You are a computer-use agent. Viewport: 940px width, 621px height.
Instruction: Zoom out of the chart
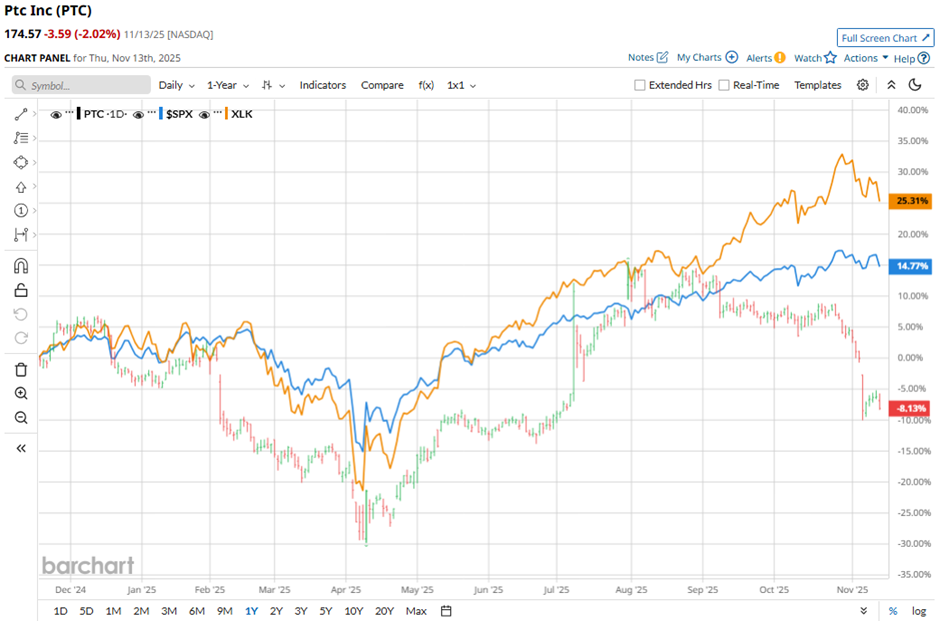pyautogui.click(x=21, y=418)
